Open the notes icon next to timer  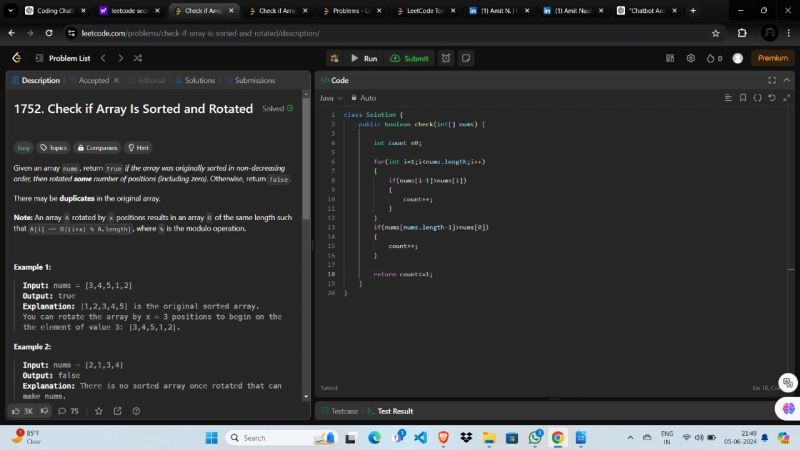click(x=466, y=58)
